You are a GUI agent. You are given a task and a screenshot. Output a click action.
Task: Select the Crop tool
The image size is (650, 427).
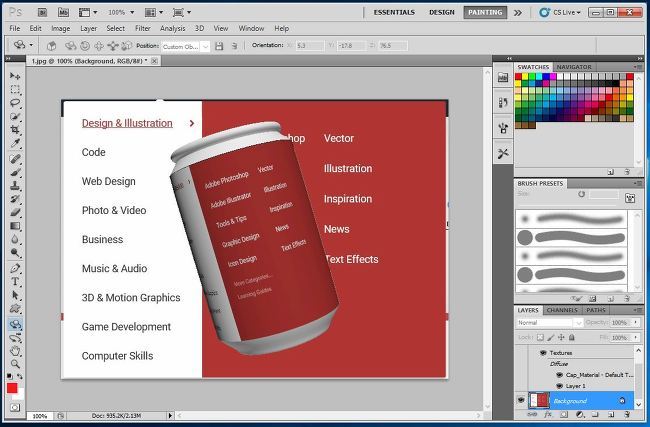pyautogui.click(x=15, y=130)
